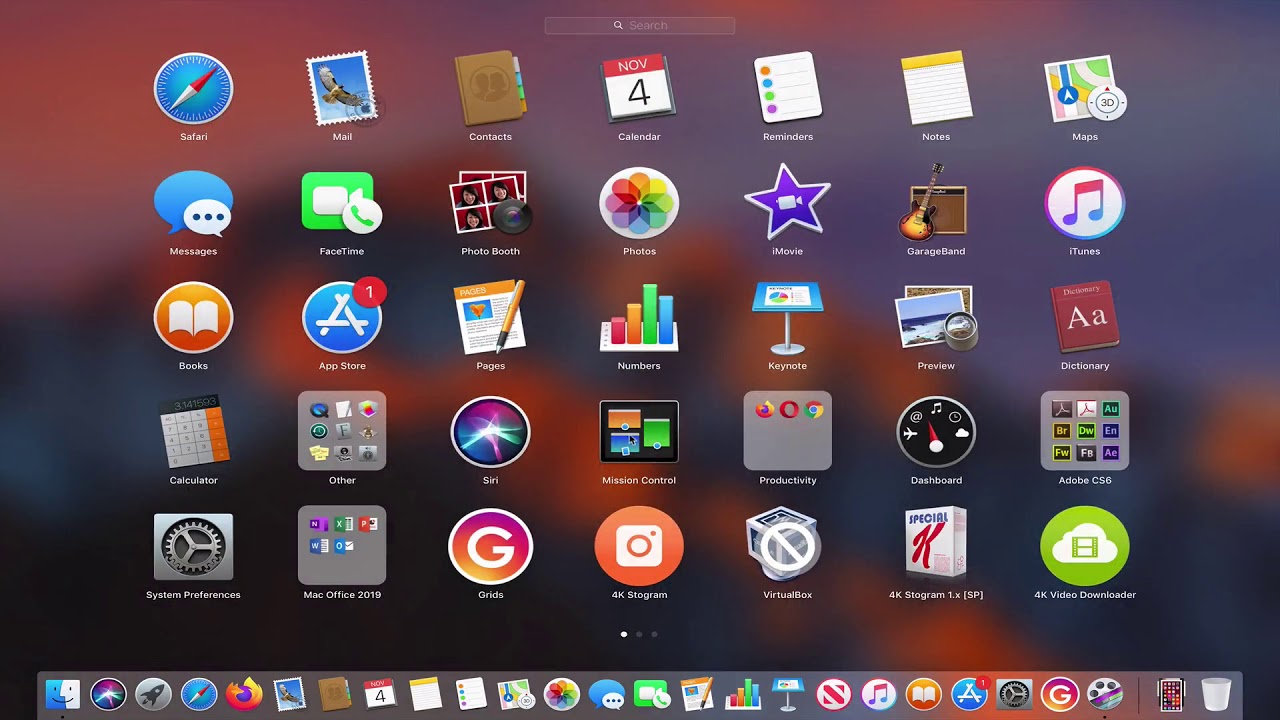The image size is (1280, 720).
Task: Open 4K Video Downloader app
Action: [1085, 547]
